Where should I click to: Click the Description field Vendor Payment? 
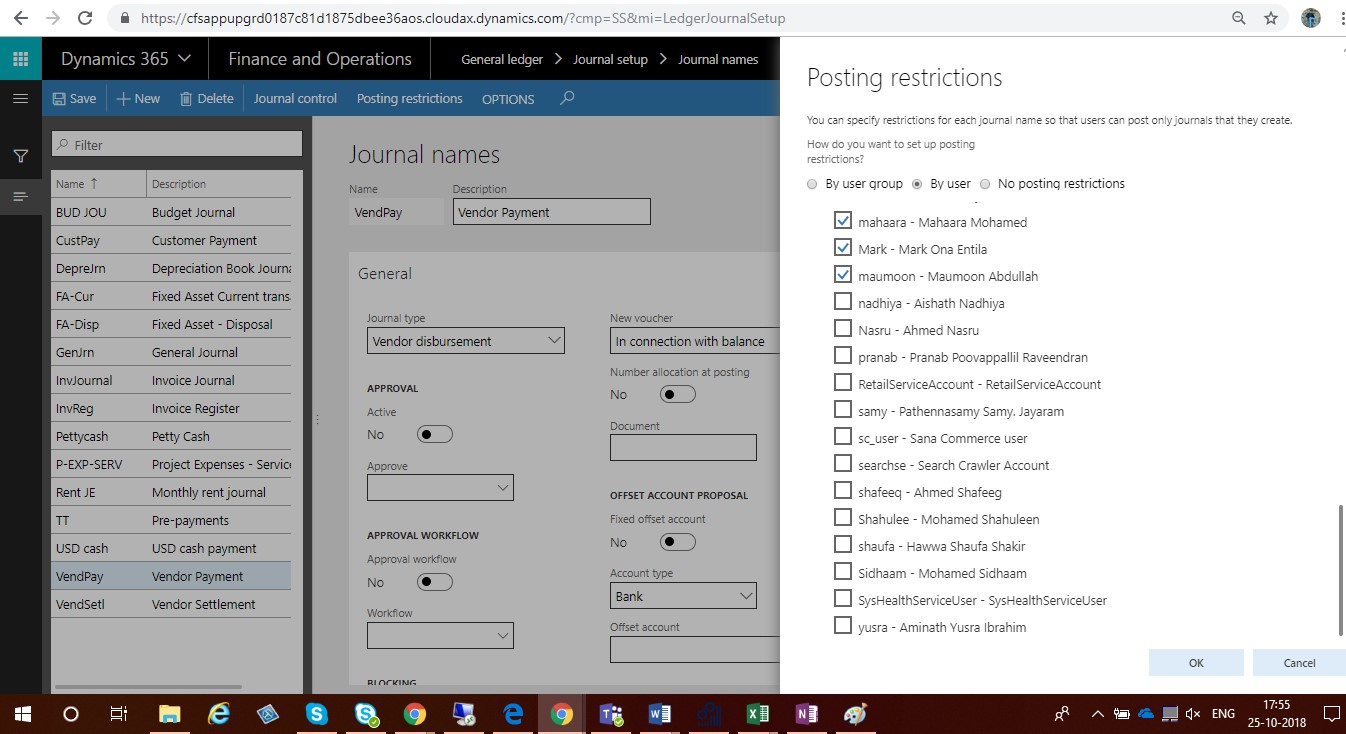[551, 212]
